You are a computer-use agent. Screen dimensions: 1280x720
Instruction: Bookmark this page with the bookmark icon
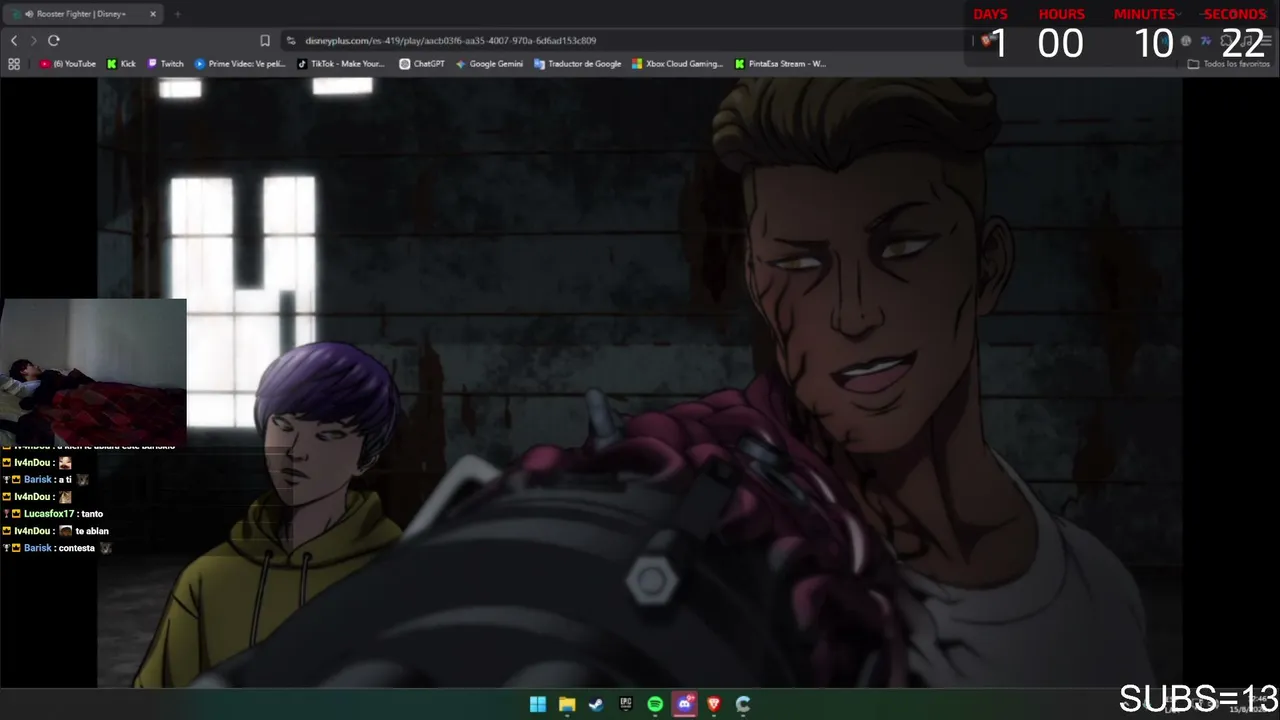point(265,40)
